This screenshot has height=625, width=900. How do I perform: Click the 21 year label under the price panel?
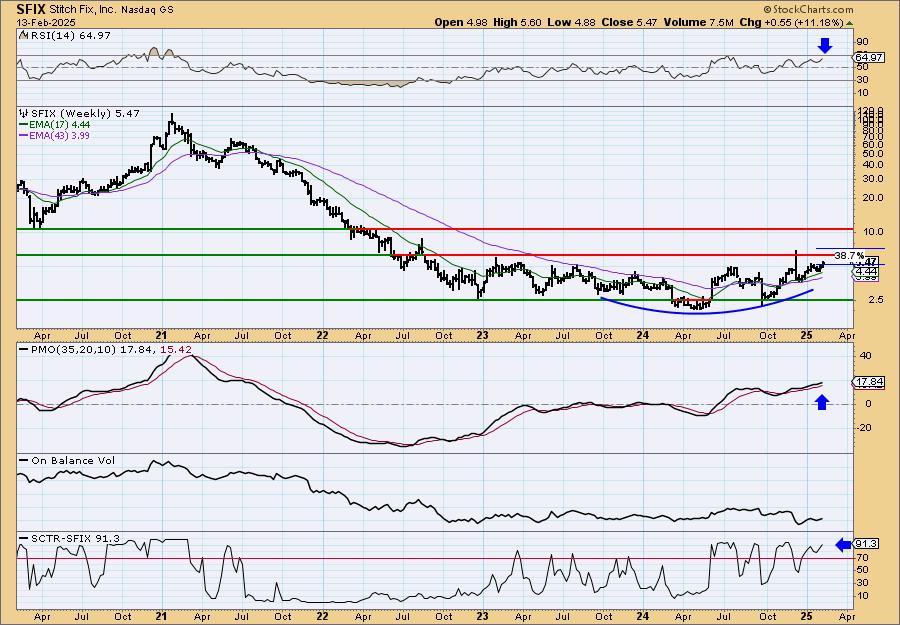tap(161, 335)
